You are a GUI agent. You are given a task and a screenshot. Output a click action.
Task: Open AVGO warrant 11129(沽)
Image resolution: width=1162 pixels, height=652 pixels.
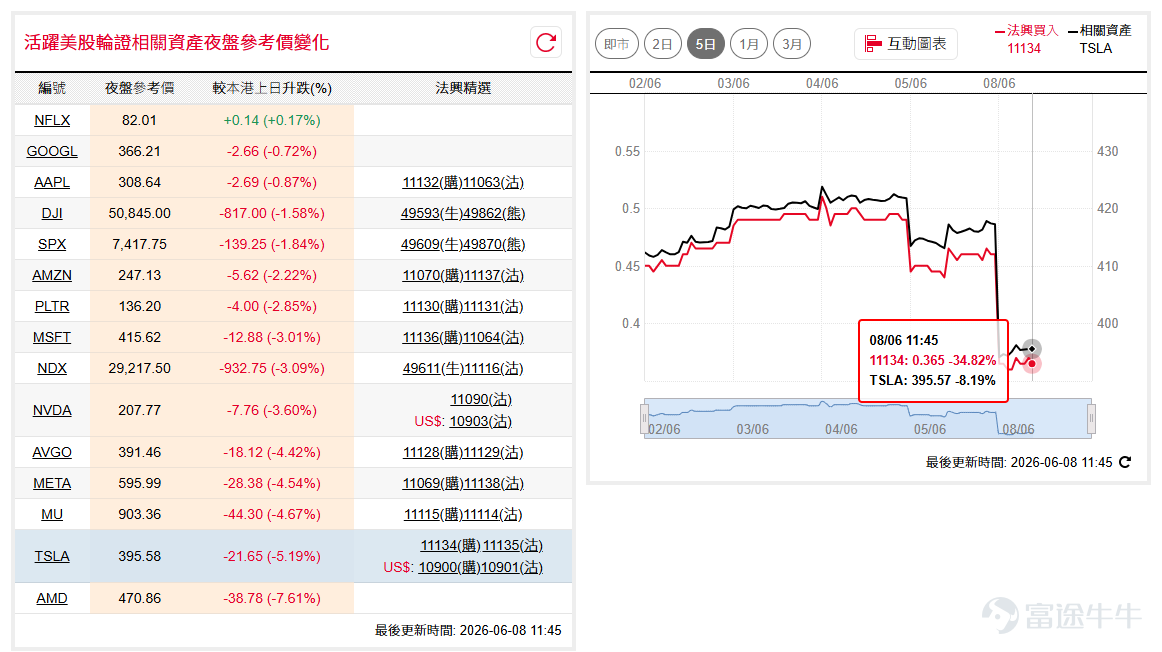494,453
